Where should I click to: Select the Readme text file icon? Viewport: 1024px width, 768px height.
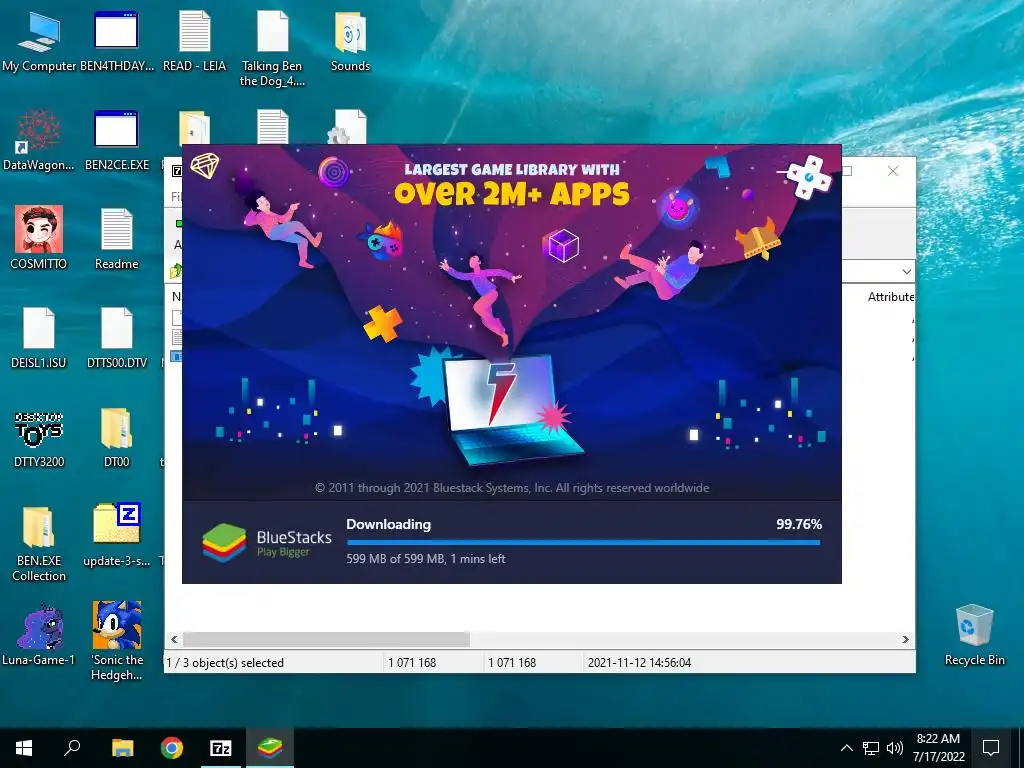pos(116,238)
